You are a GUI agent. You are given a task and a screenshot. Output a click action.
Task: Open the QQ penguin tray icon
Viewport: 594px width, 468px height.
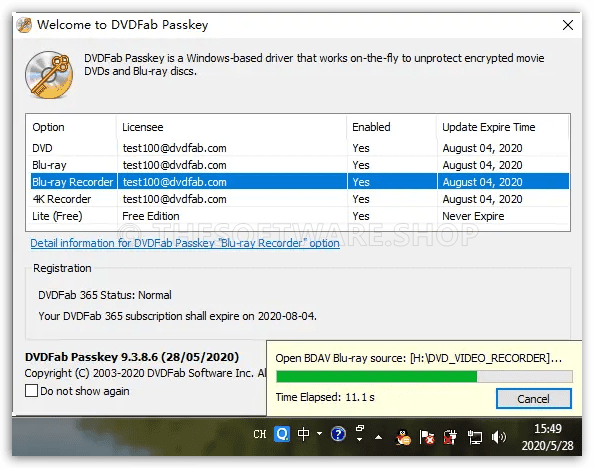403,438
